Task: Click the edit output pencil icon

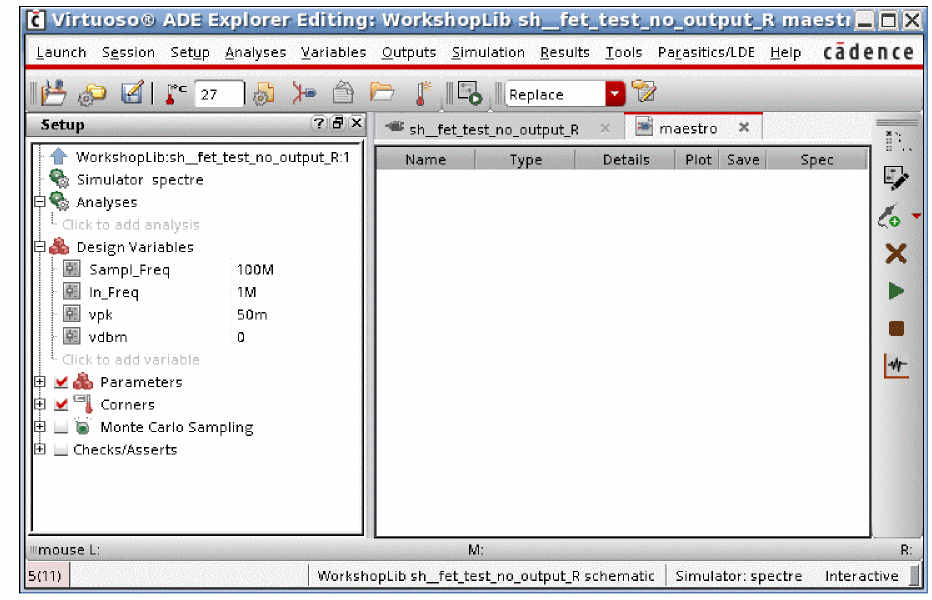Action: [x=896, y=178]
